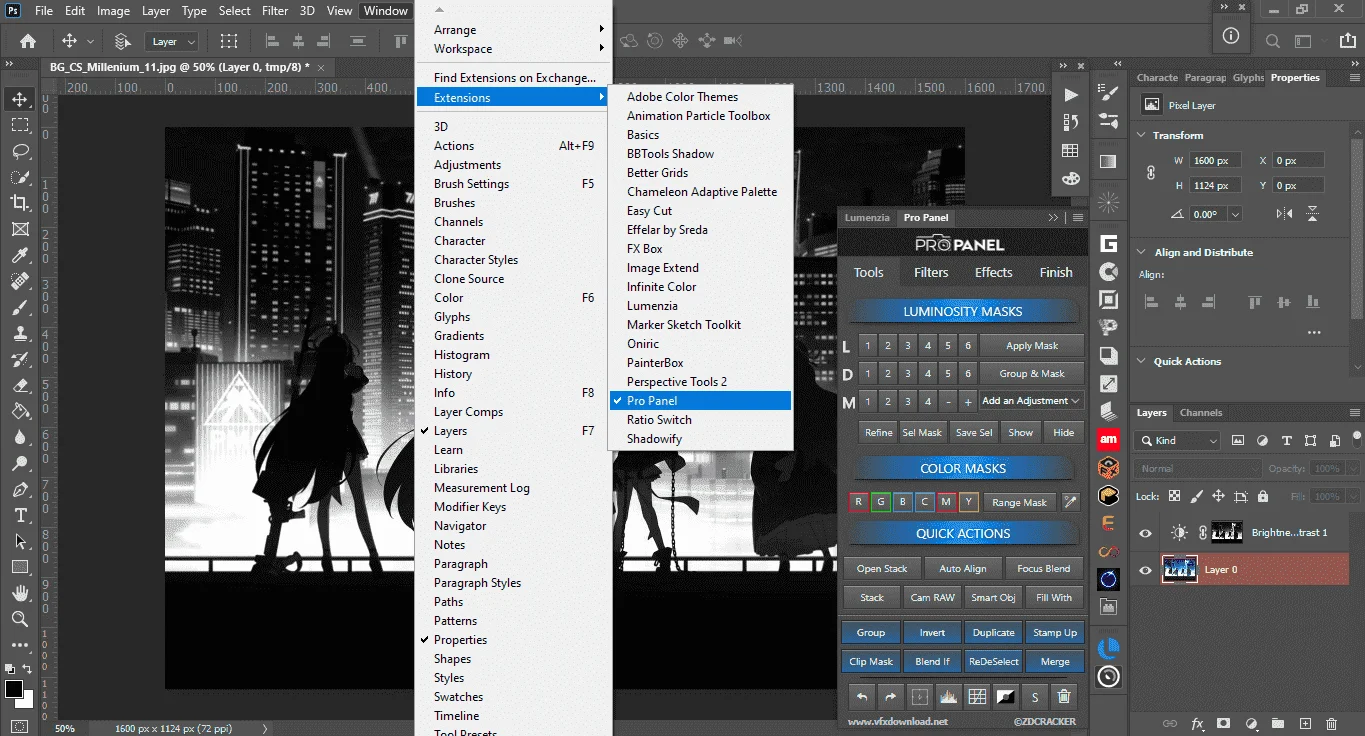The height and width of the screenshot is (736, 1365).
Task: Select the Hand tool
Action: click(19, 594)
